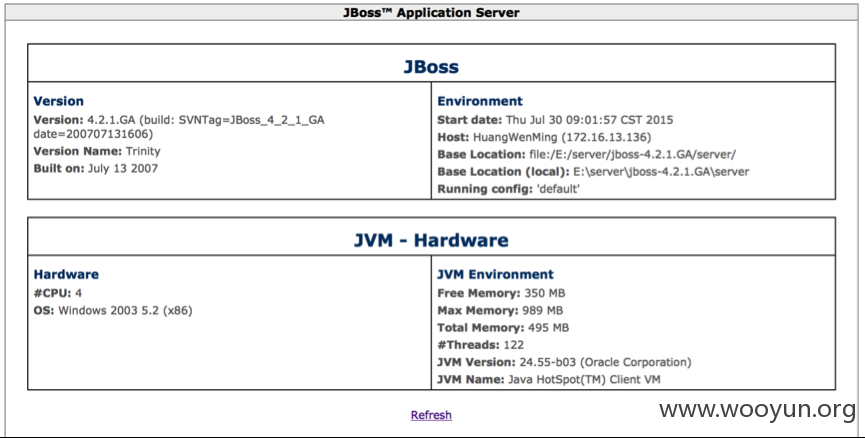Select the Base Location (local) path line

pos(593,172)
